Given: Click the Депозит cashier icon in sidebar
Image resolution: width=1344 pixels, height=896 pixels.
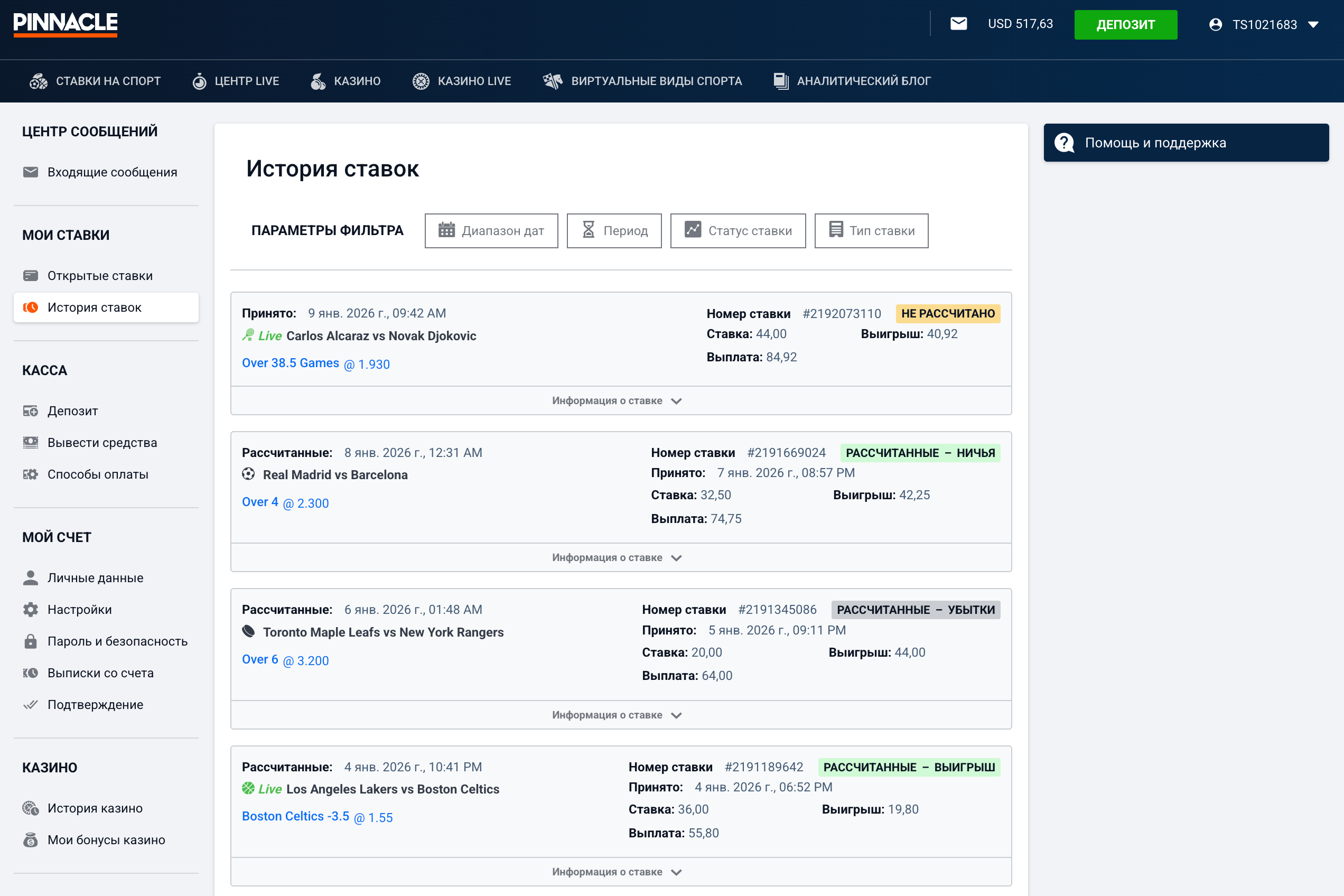Looking at the screenshot, I should [30, 410].
